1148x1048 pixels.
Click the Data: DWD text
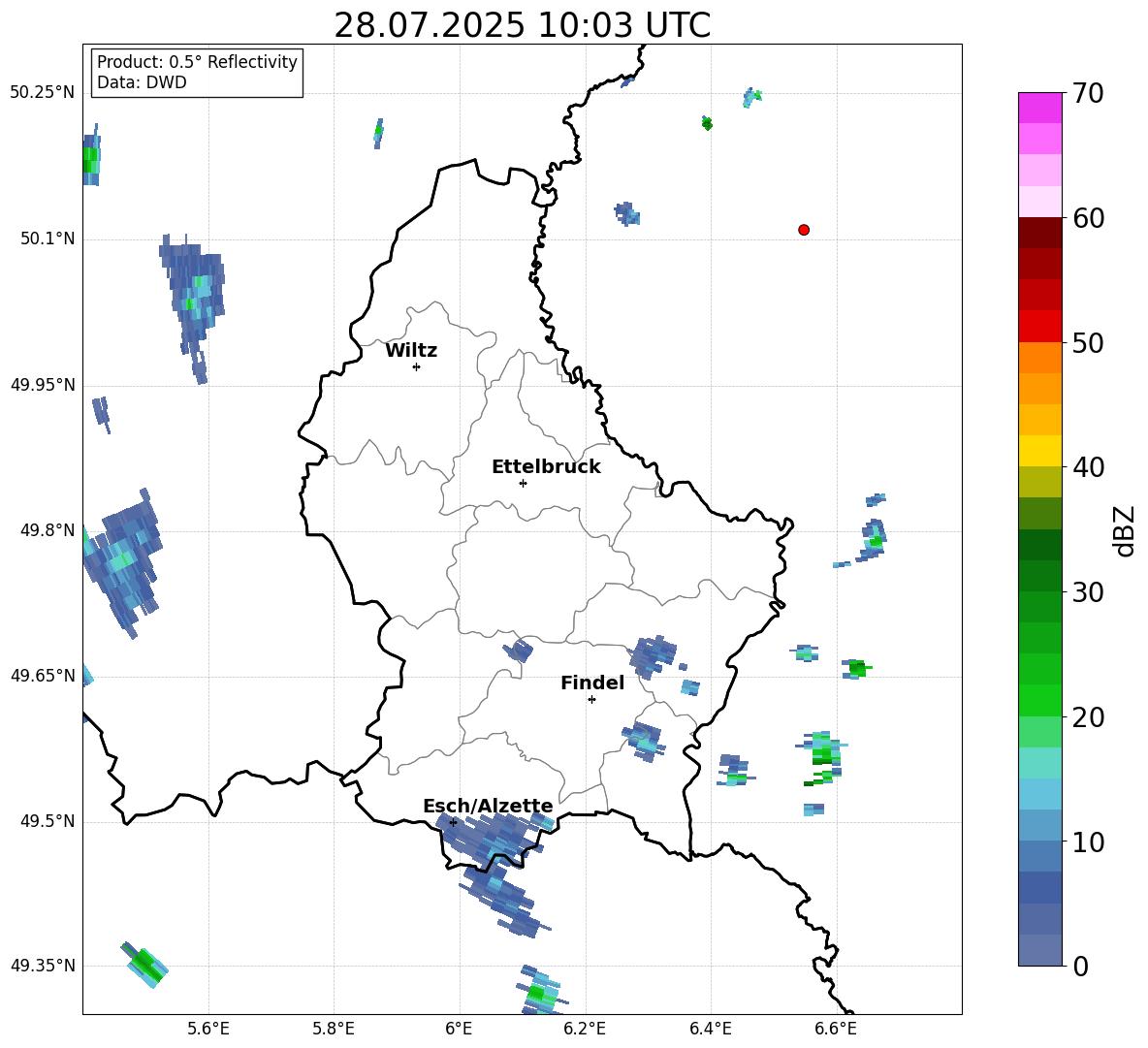click(x=142, y=82)
